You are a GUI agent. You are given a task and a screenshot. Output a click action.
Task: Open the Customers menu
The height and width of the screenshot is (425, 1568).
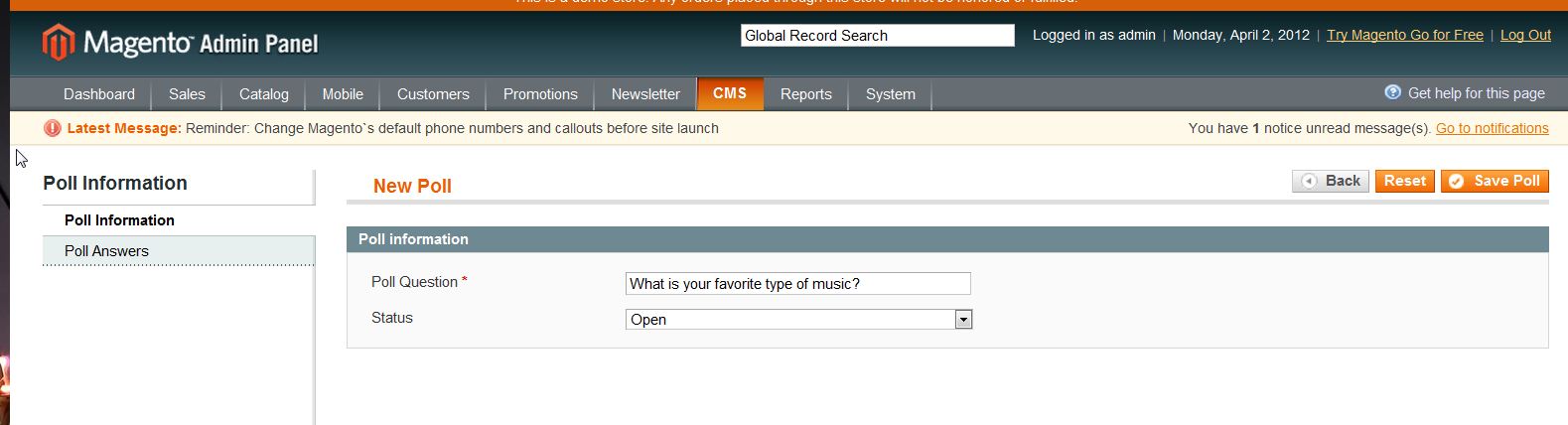433,94
